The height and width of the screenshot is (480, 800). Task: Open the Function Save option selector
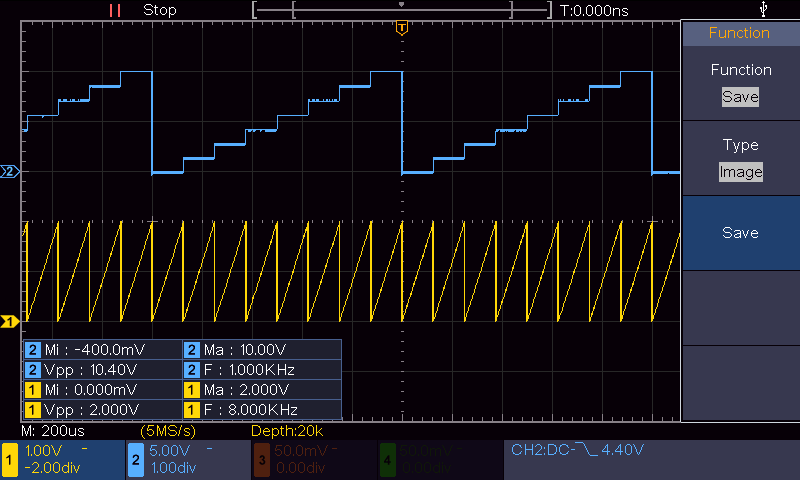point(740,97)
